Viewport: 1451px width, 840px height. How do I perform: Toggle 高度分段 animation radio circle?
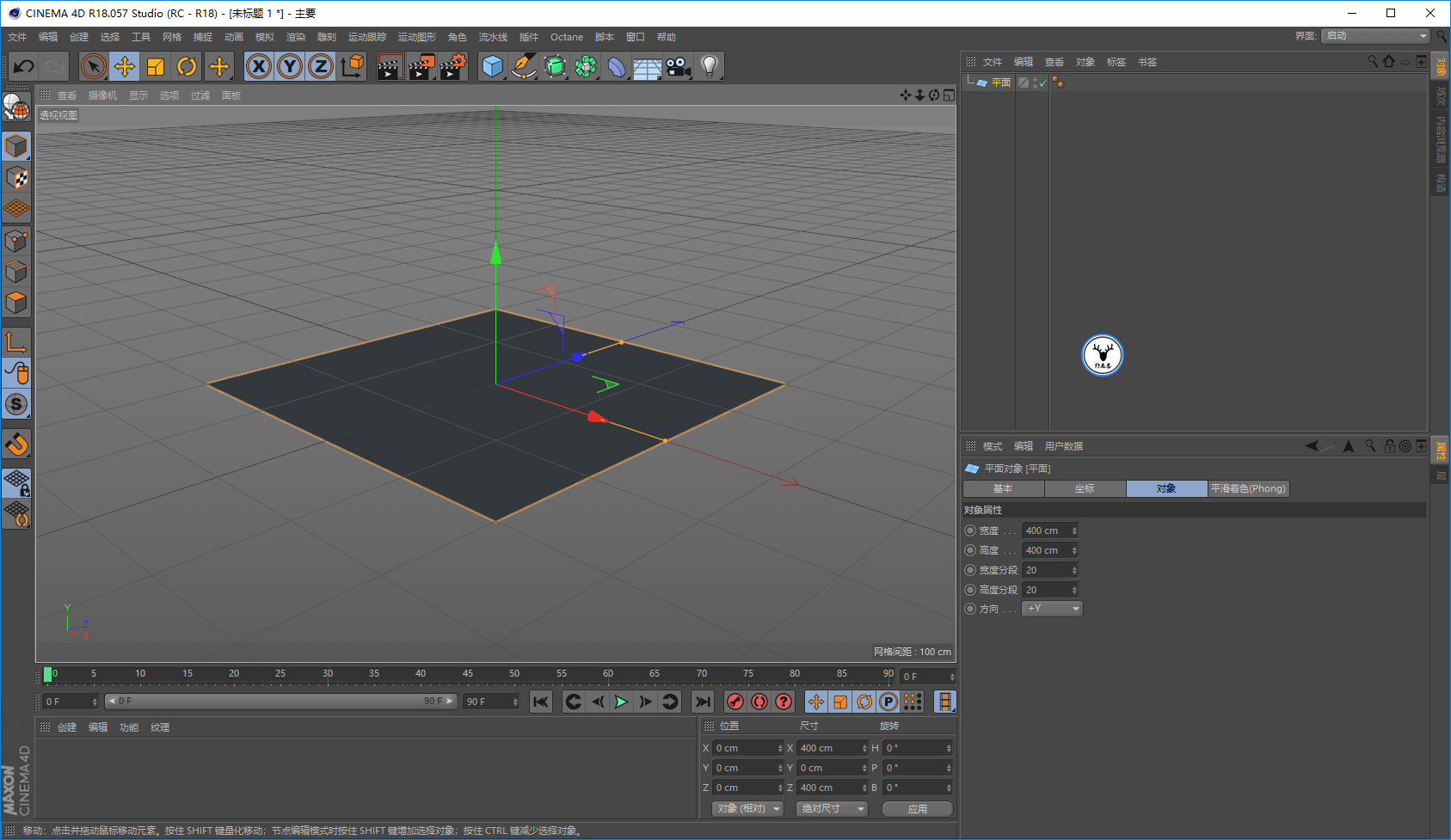(970, 590)
